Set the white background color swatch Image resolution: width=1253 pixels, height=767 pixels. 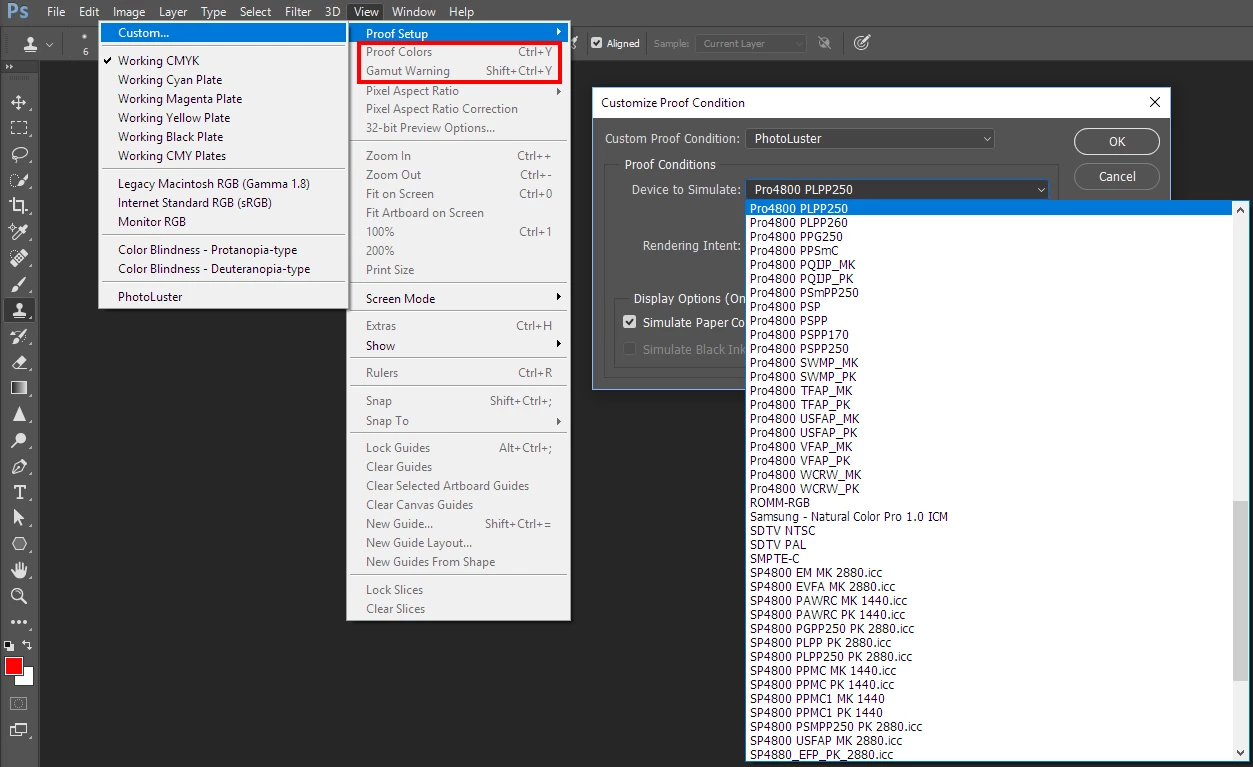28,678
